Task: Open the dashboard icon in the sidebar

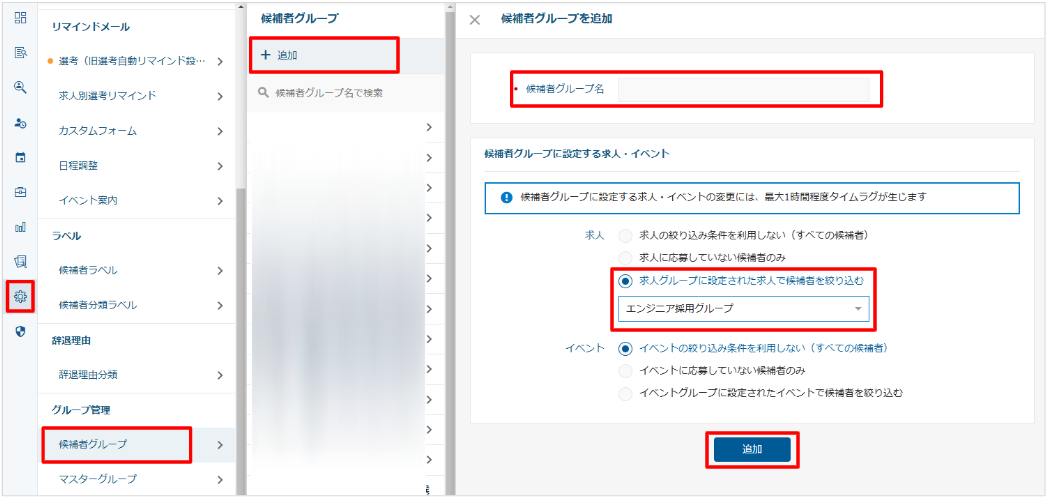Action: coord(20,18)
